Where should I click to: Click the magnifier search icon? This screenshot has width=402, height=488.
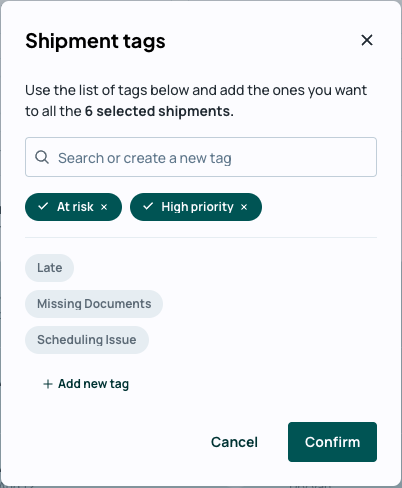42,157
